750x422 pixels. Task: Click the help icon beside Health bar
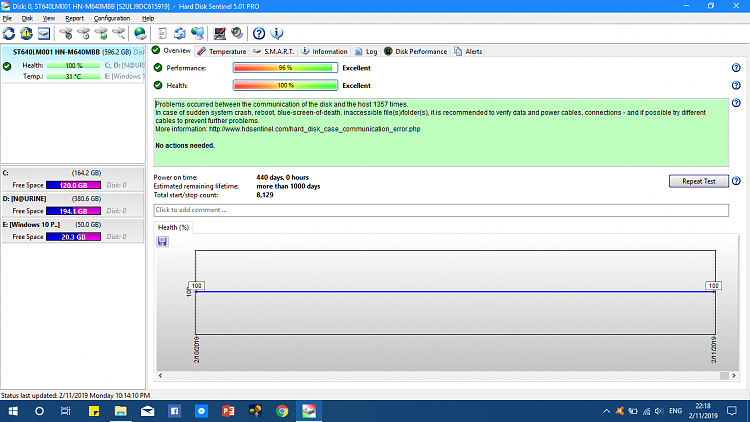click(x=736, y=86)
